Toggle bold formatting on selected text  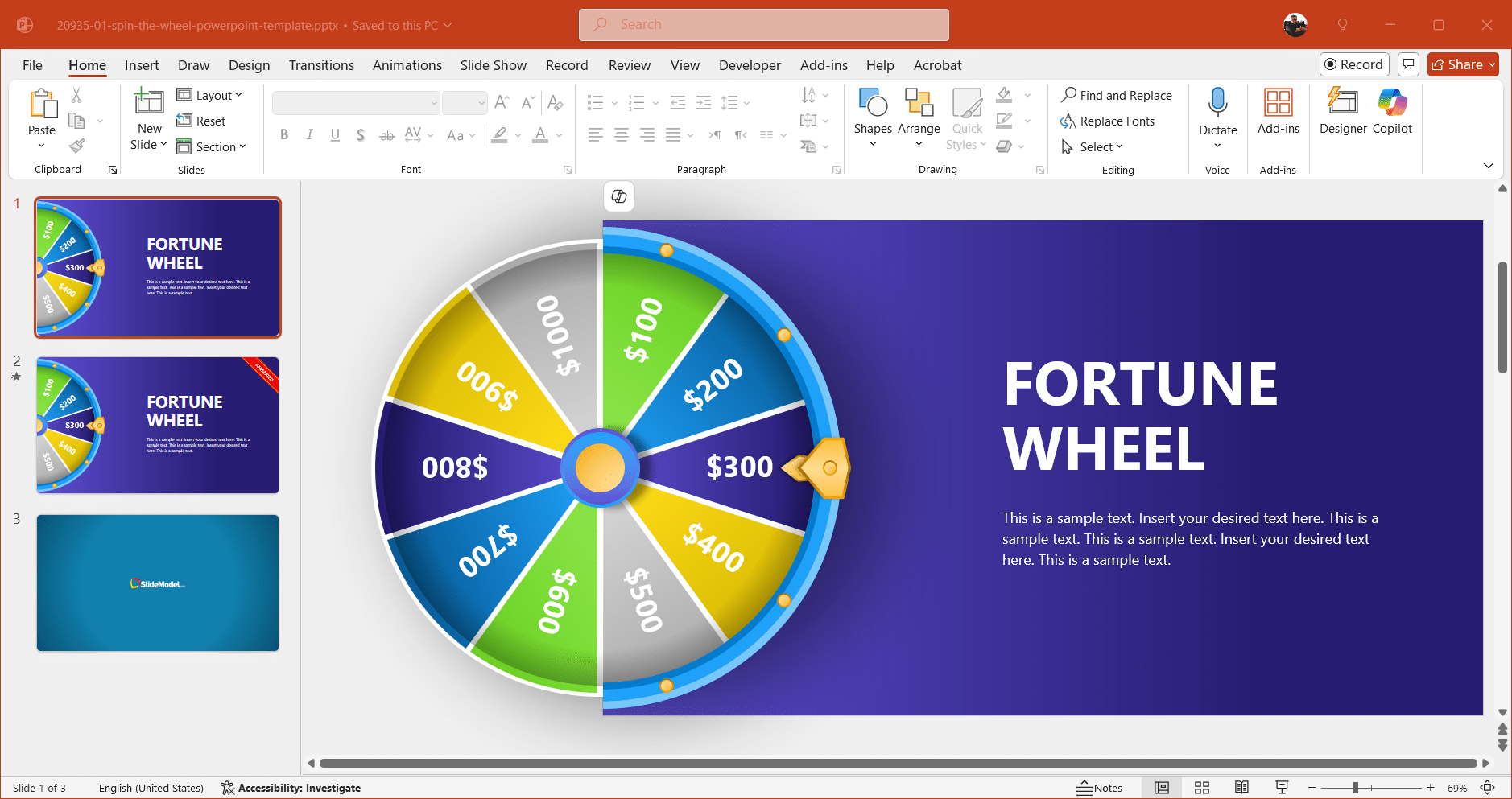click(x=283, y=134)
